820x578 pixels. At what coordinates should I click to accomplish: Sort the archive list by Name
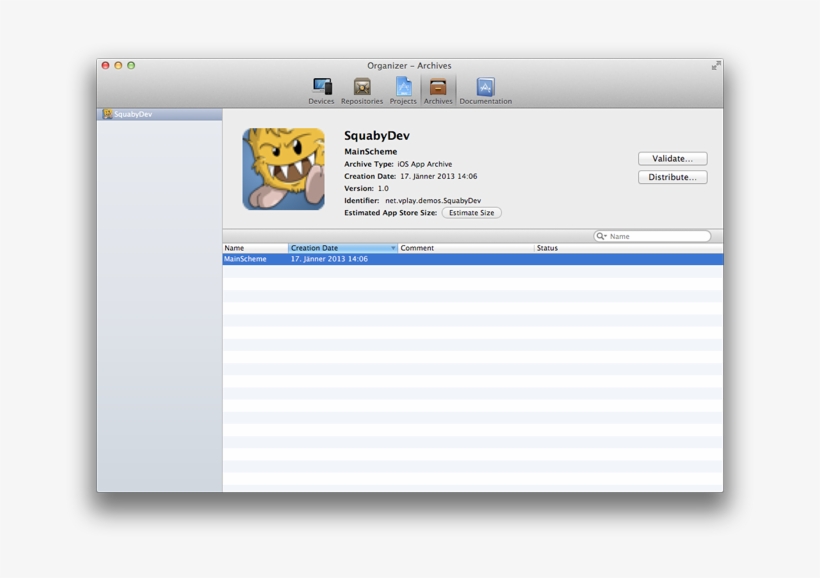(250, 247)
